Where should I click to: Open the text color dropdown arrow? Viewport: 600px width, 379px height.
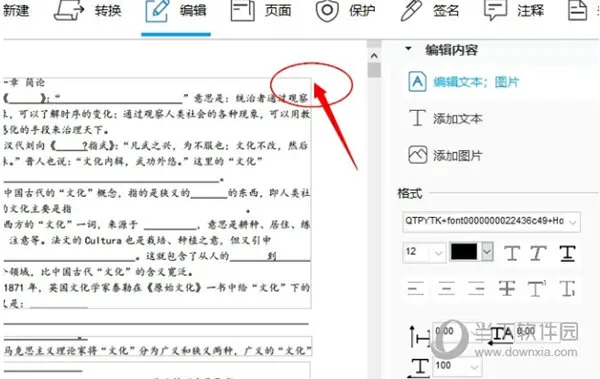[x=487, y=252]
